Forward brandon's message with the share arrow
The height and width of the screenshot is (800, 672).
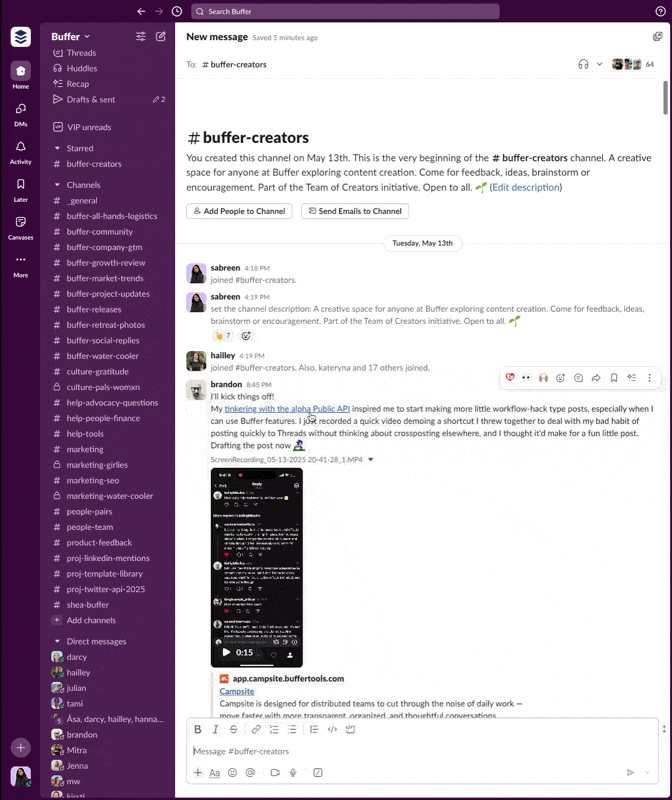point(596,378)
